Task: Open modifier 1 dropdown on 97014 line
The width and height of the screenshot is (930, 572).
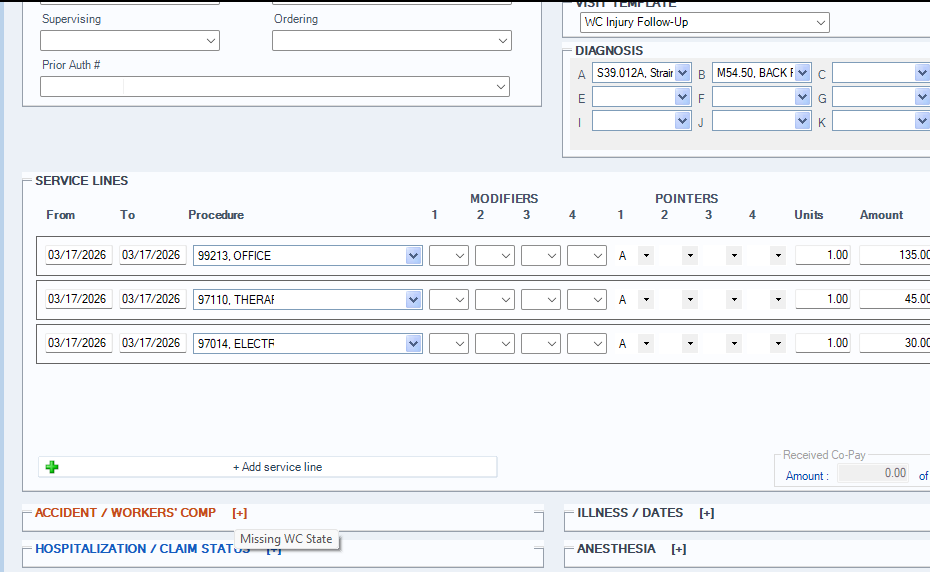Action: coord(449,344)
